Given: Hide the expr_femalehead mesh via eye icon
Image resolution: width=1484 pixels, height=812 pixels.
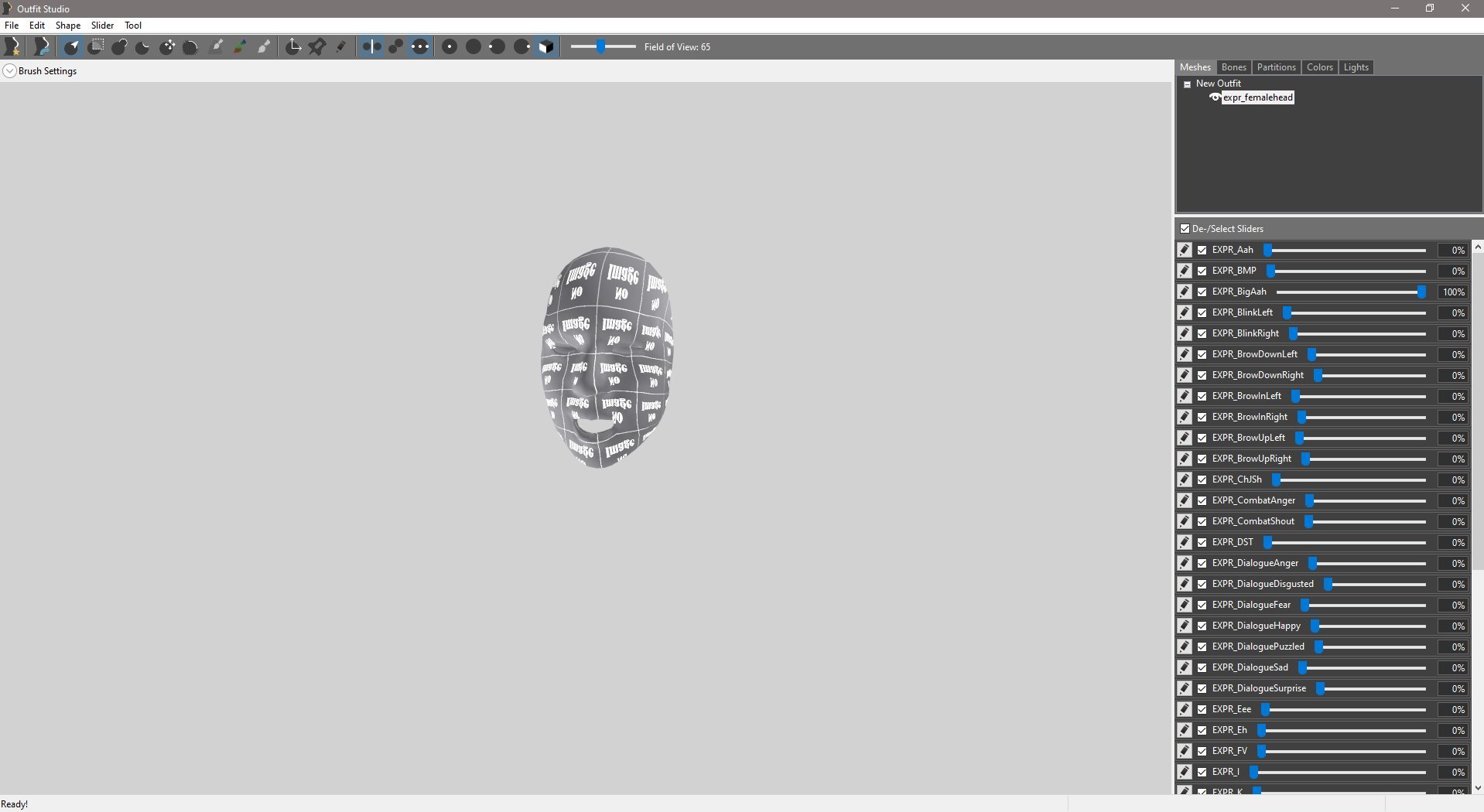Looking at the screenshot, I should [1215, 97].
